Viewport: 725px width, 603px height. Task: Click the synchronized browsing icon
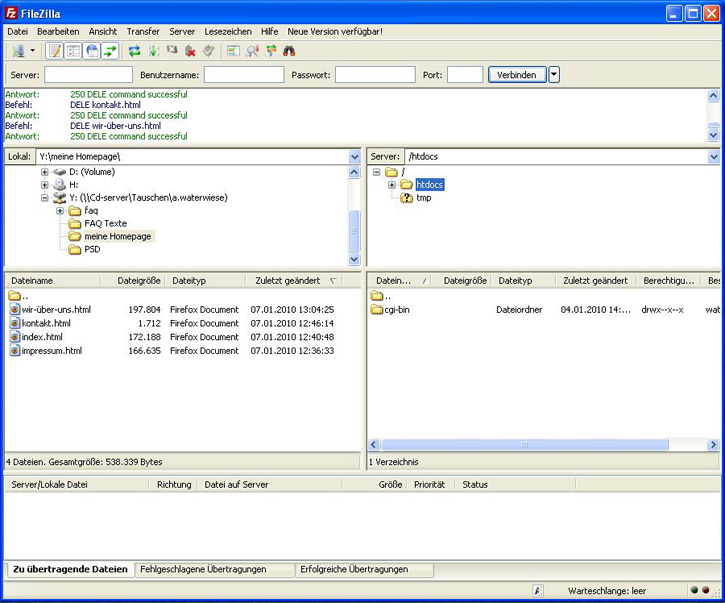tap(271, 51)
